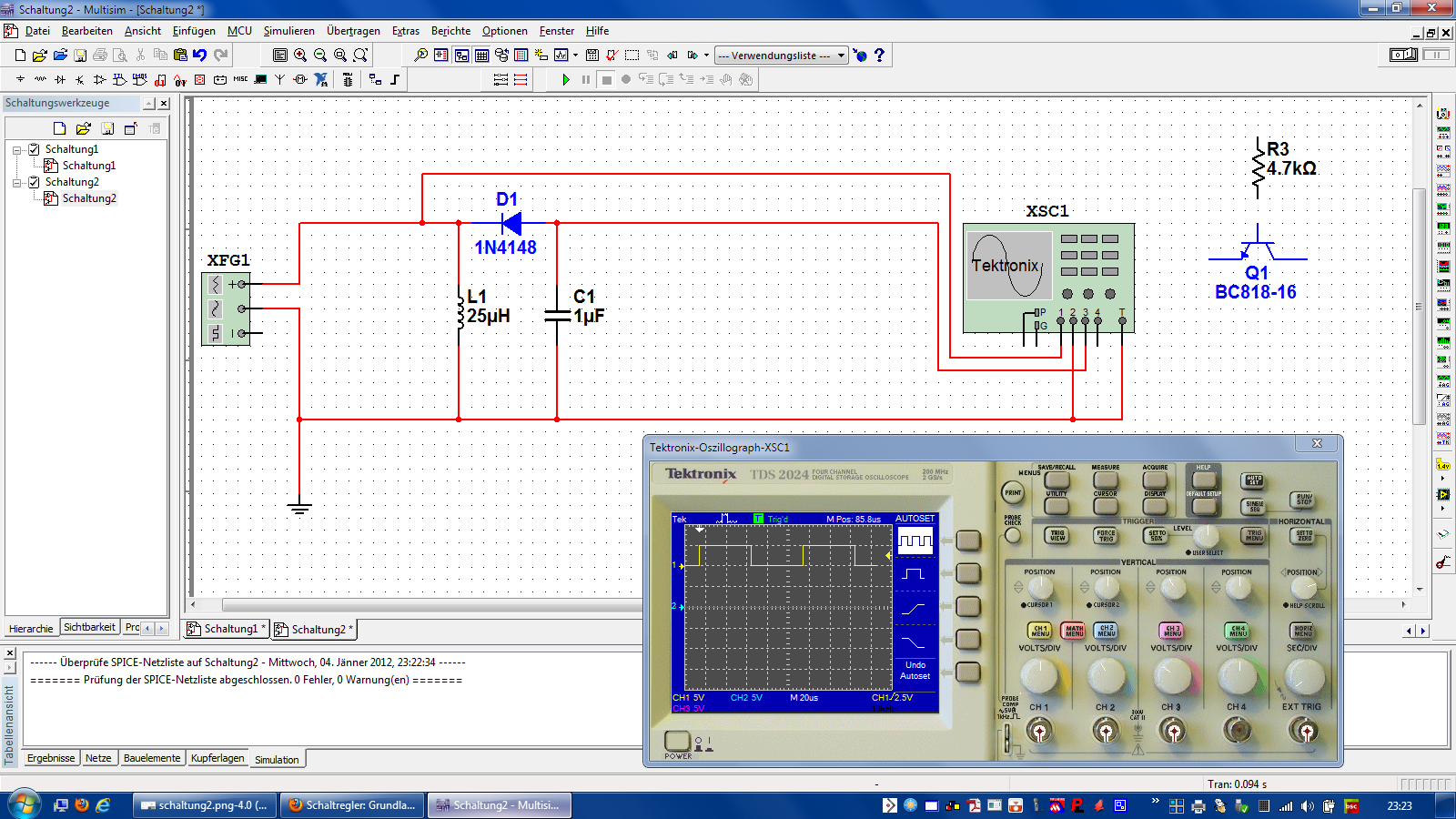Click the ground symbol on the schematic
Image resolution: width=1456 pixels, height=819 pixels.
coord(299,506)
